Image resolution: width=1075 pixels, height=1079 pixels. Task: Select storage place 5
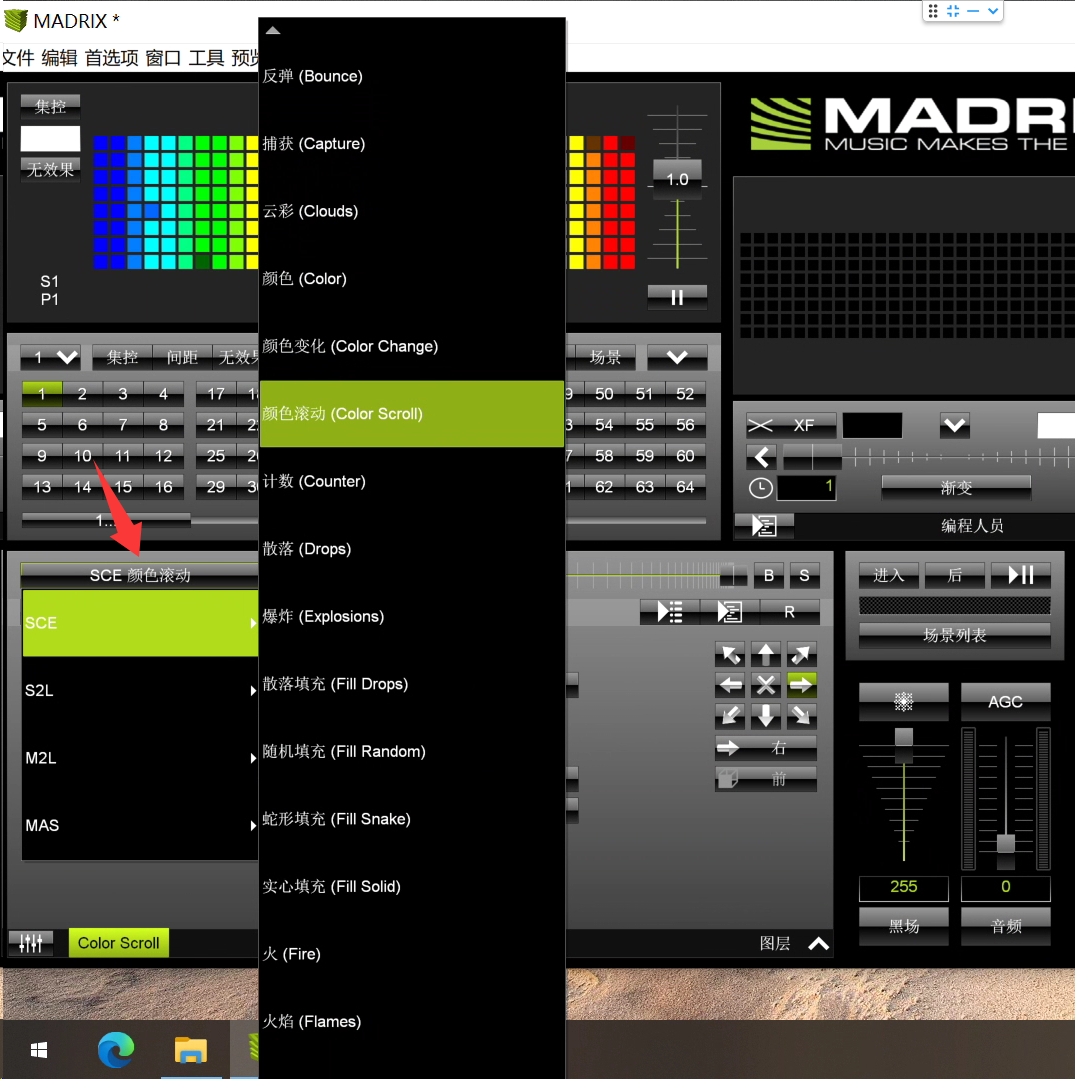[x=42, y=425]
